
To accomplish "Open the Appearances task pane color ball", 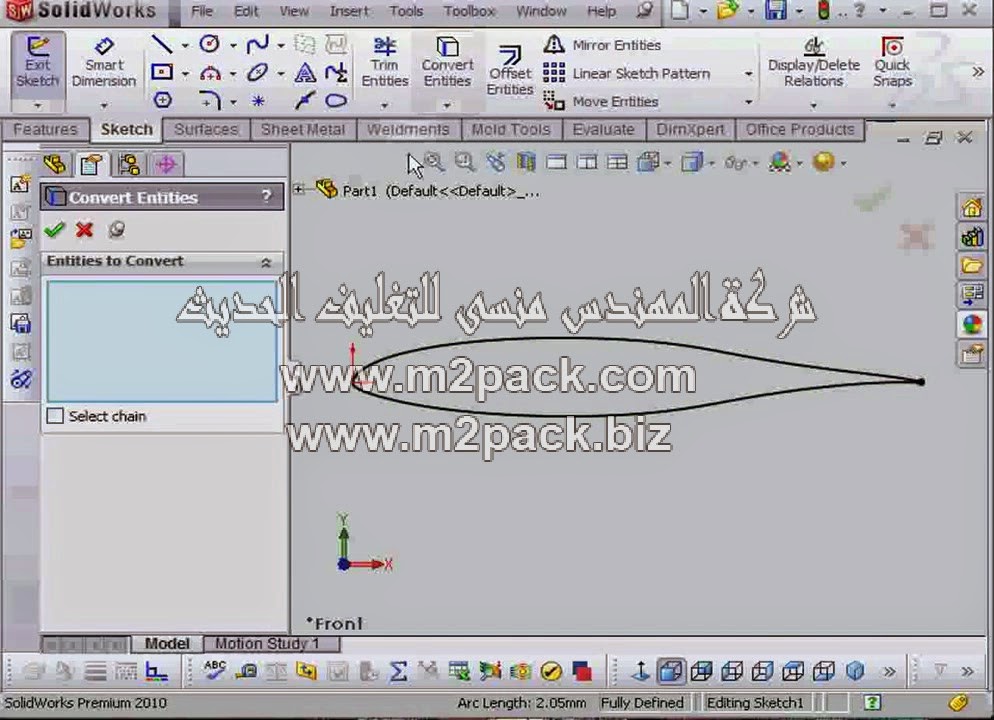I will tap(971, 324).
